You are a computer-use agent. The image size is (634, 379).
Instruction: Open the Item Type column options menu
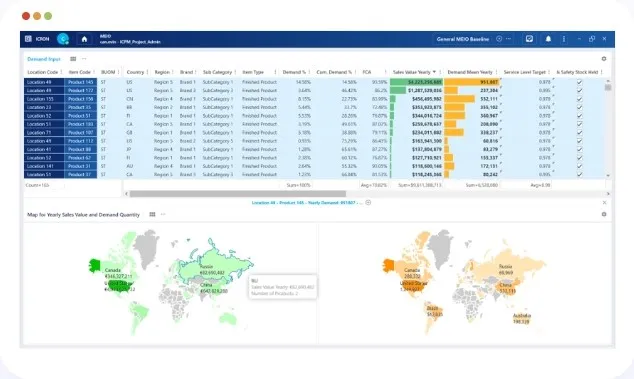point(275,72)
